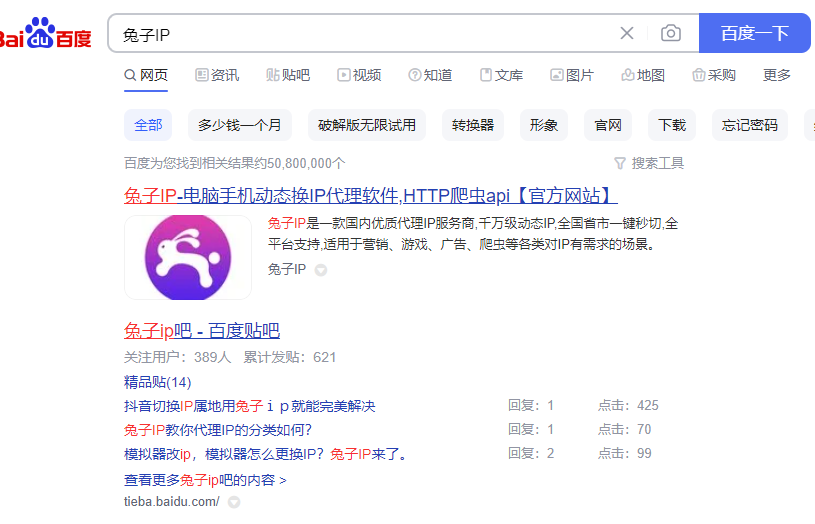This screenshot has height=524, width=815.
Task: Select the 官网 suggestion chip
Action: [608, 125]
